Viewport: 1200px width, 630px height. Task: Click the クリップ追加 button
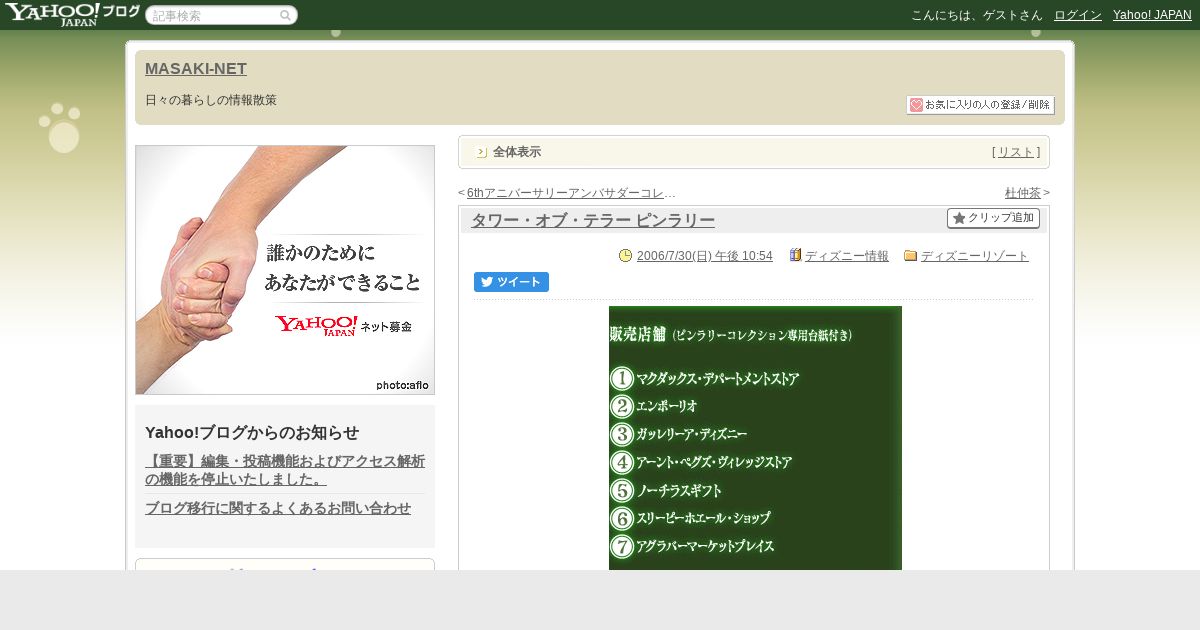click(993, 218)
